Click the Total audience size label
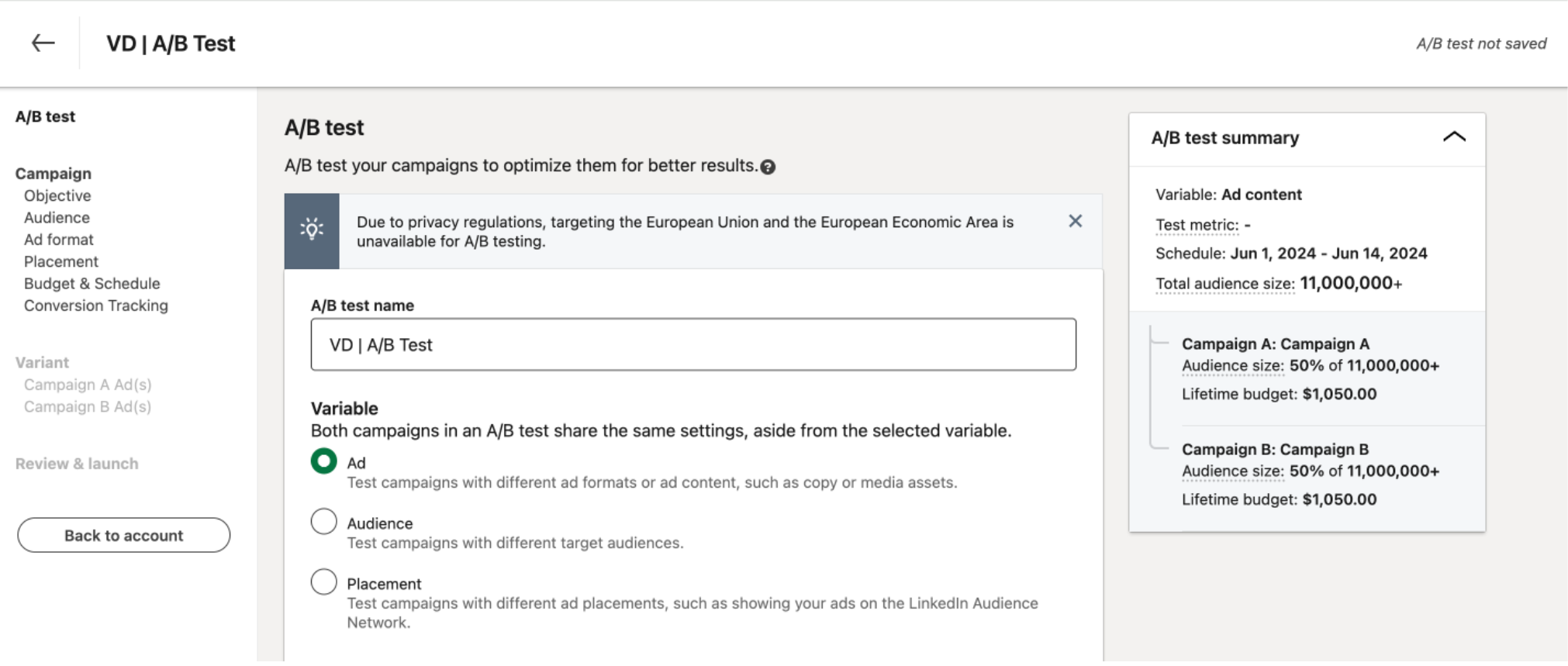1568x666 pixels. 1225,284
